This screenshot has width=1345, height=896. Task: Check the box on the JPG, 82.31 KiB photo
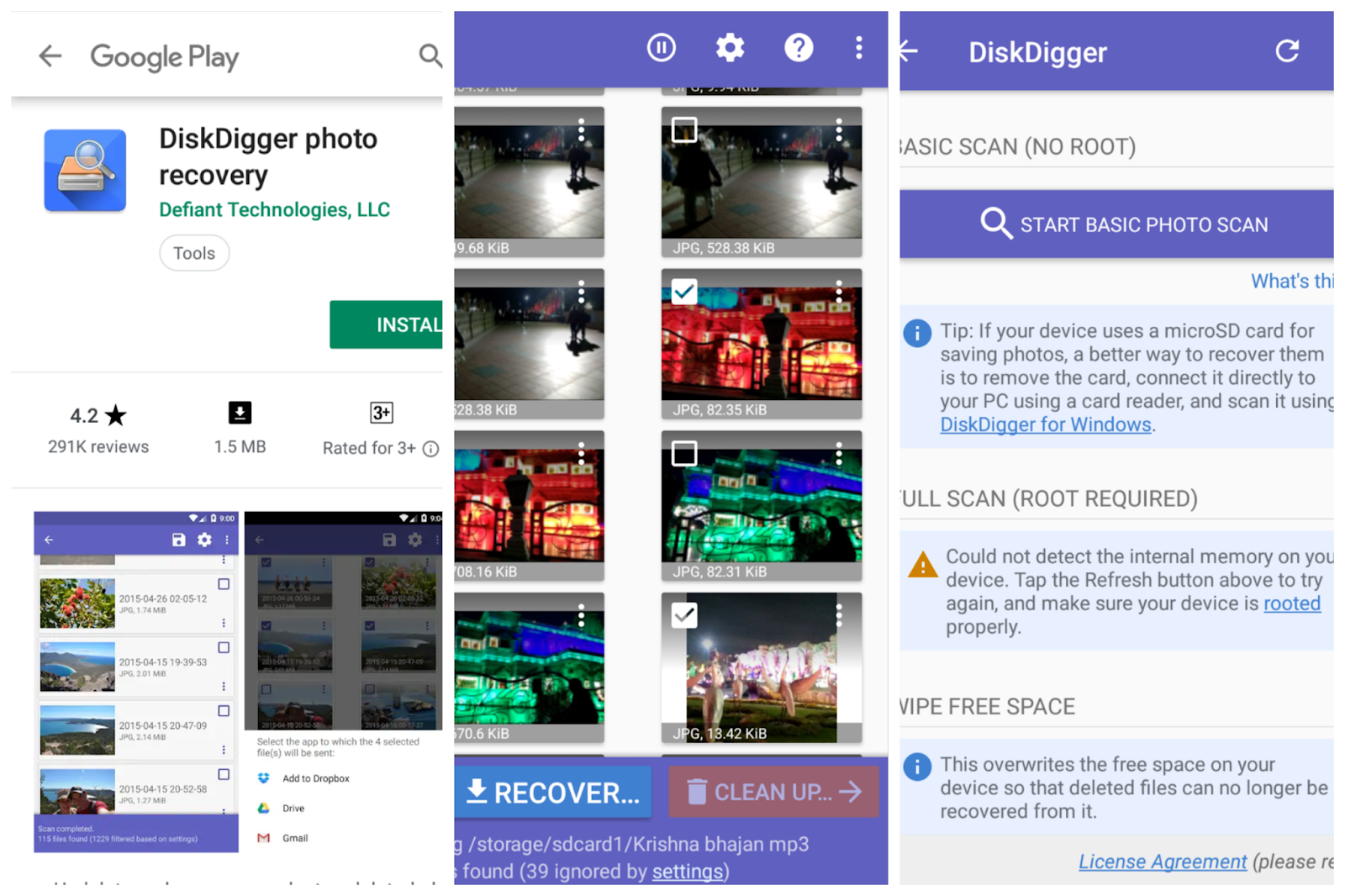(684, 454)
